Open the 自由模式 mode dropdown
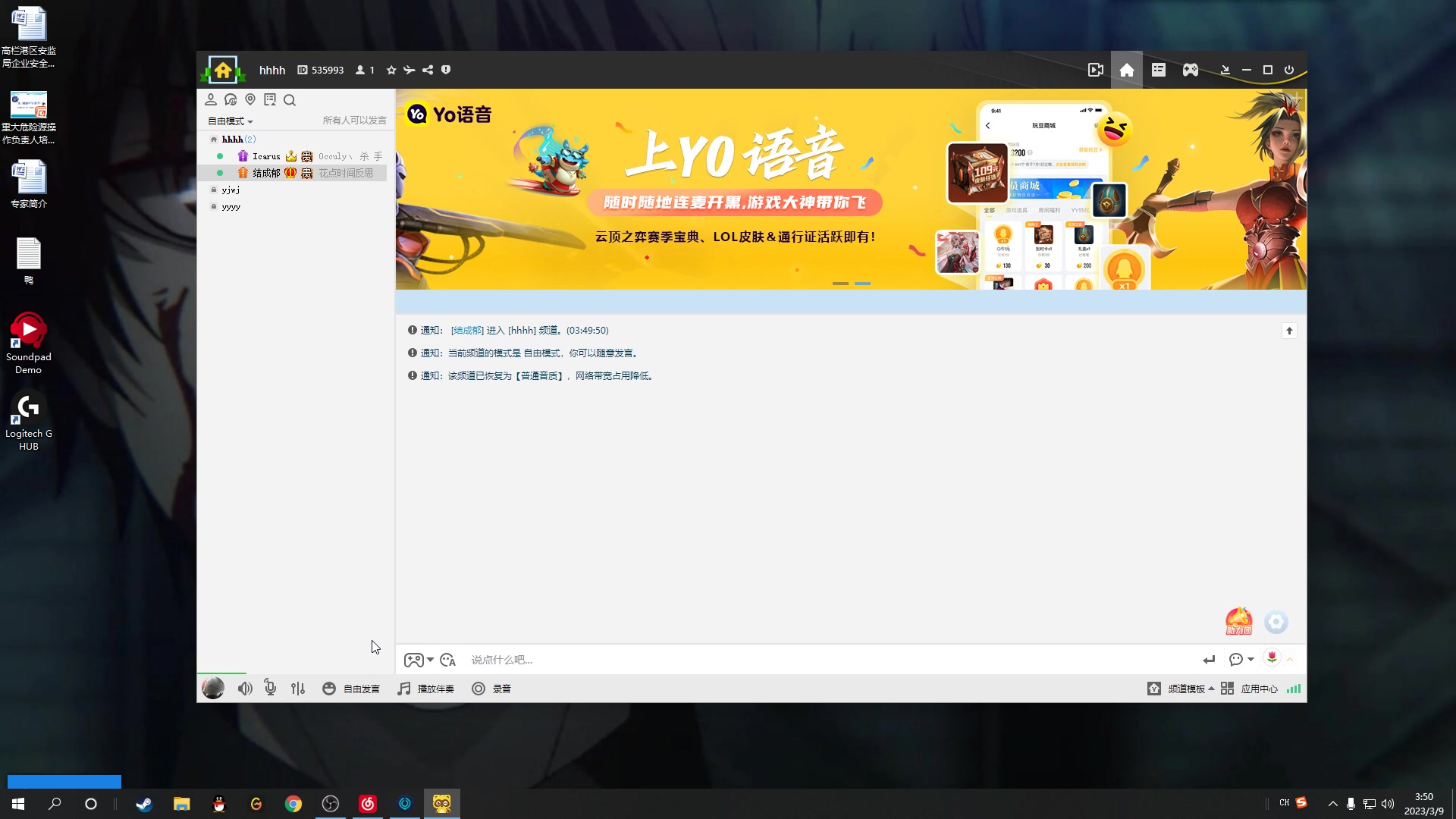This screenshot has height=819, width=1456. [x=229, y=121]
